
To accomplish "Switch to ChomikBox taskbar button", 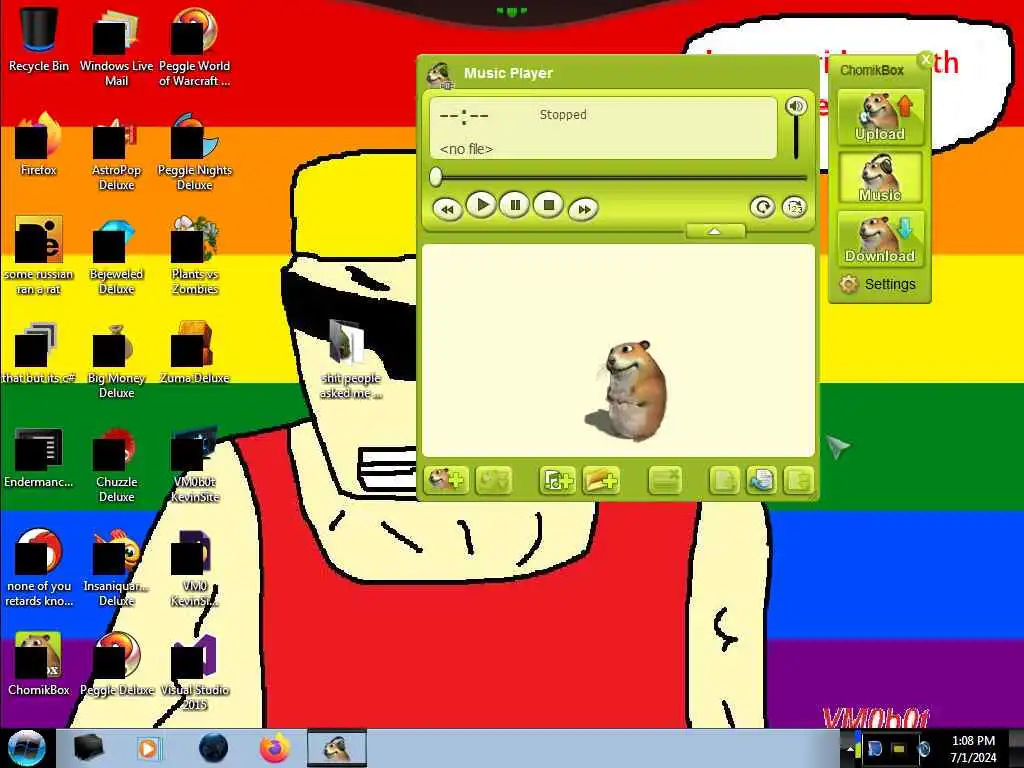I will 337,748.
